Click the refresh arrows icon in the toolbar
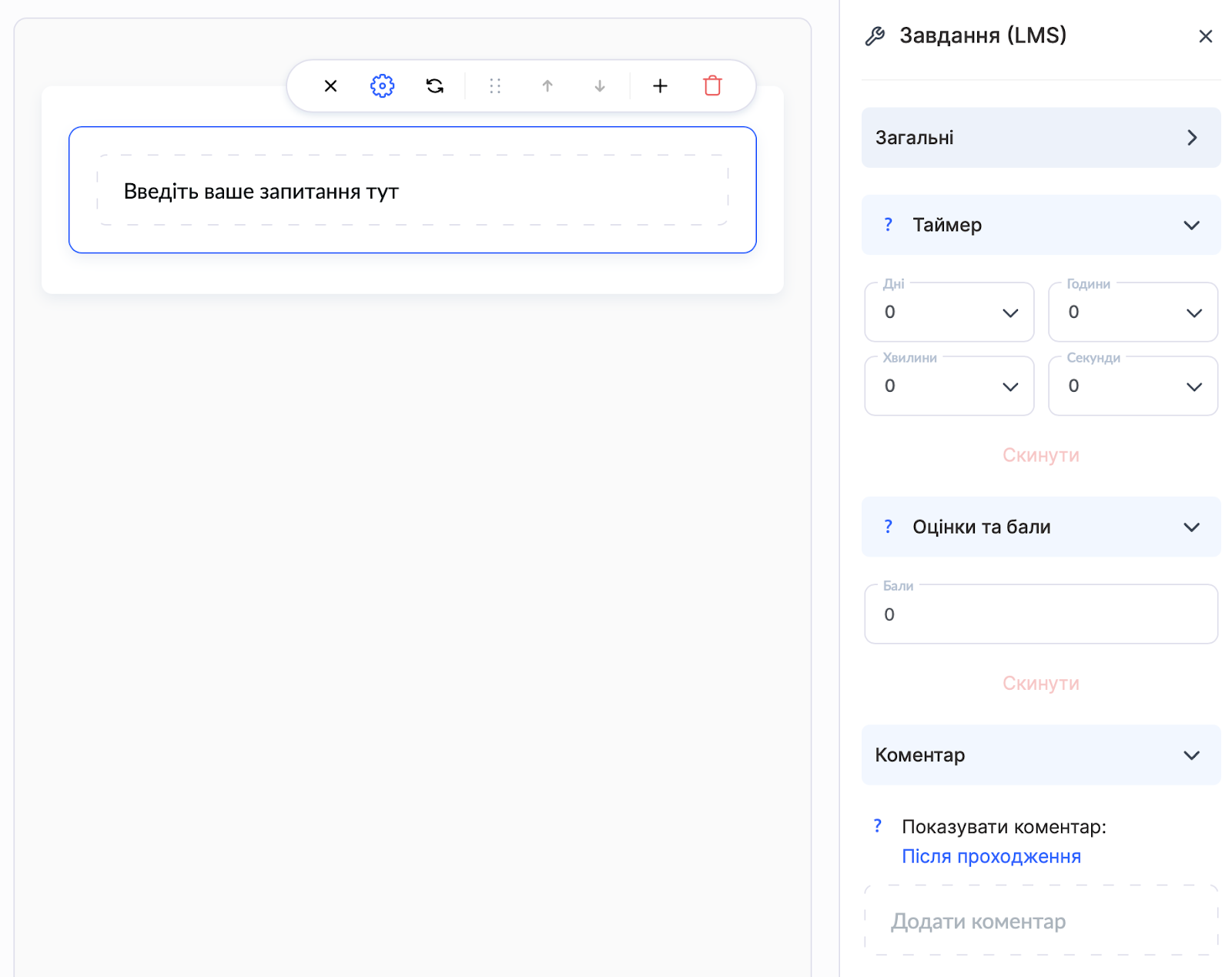The image size is (1232, 977). click(x=435, y=86)
